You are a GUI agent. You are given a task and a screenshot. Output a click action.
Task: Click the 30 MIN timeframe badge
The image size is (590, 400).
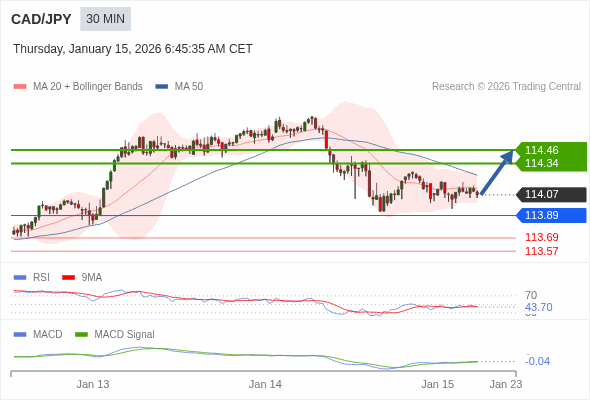point(105,19)
